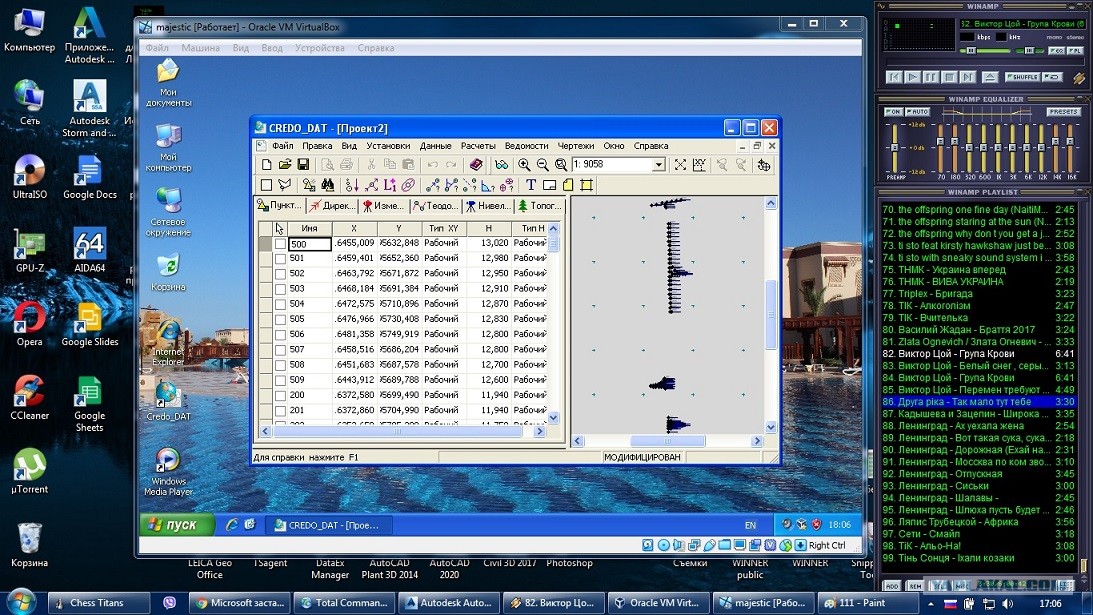Check the box for row 503
The width and height of the screenshot is (1093, 615).
[x=280, y=289]
